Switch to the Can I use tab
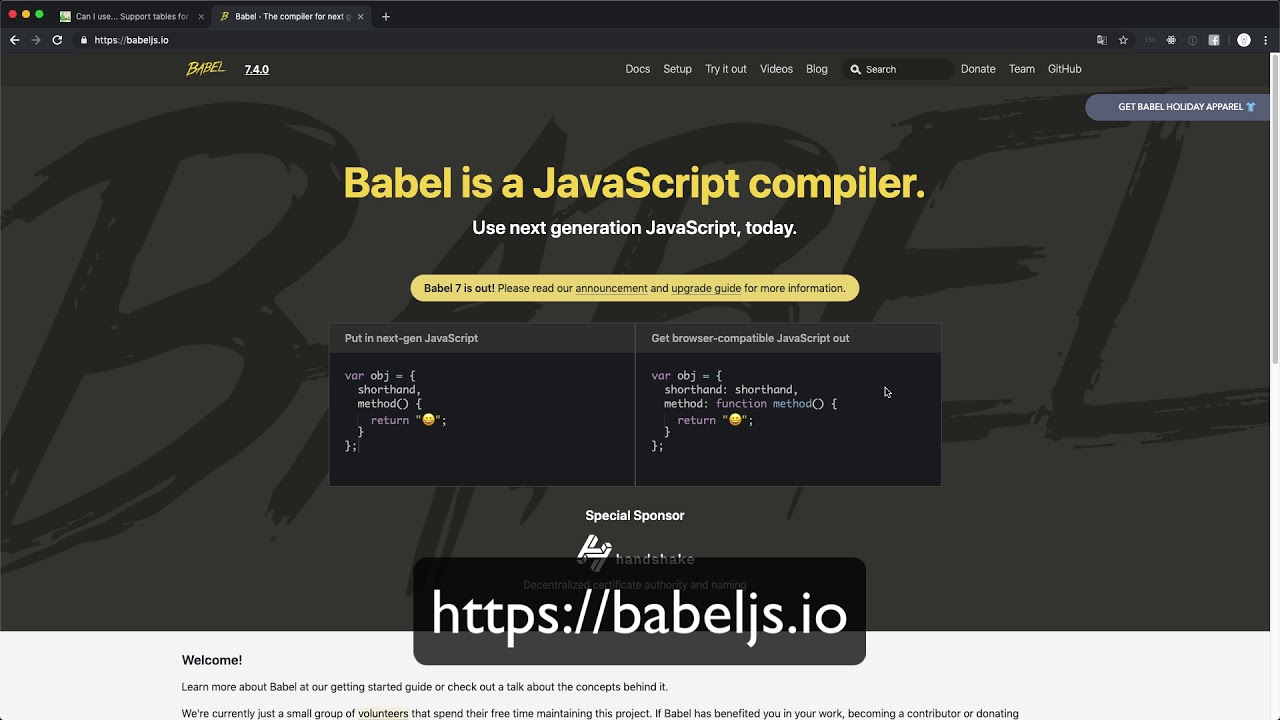Screen dimensions: 1280x720 pos(130,16)
